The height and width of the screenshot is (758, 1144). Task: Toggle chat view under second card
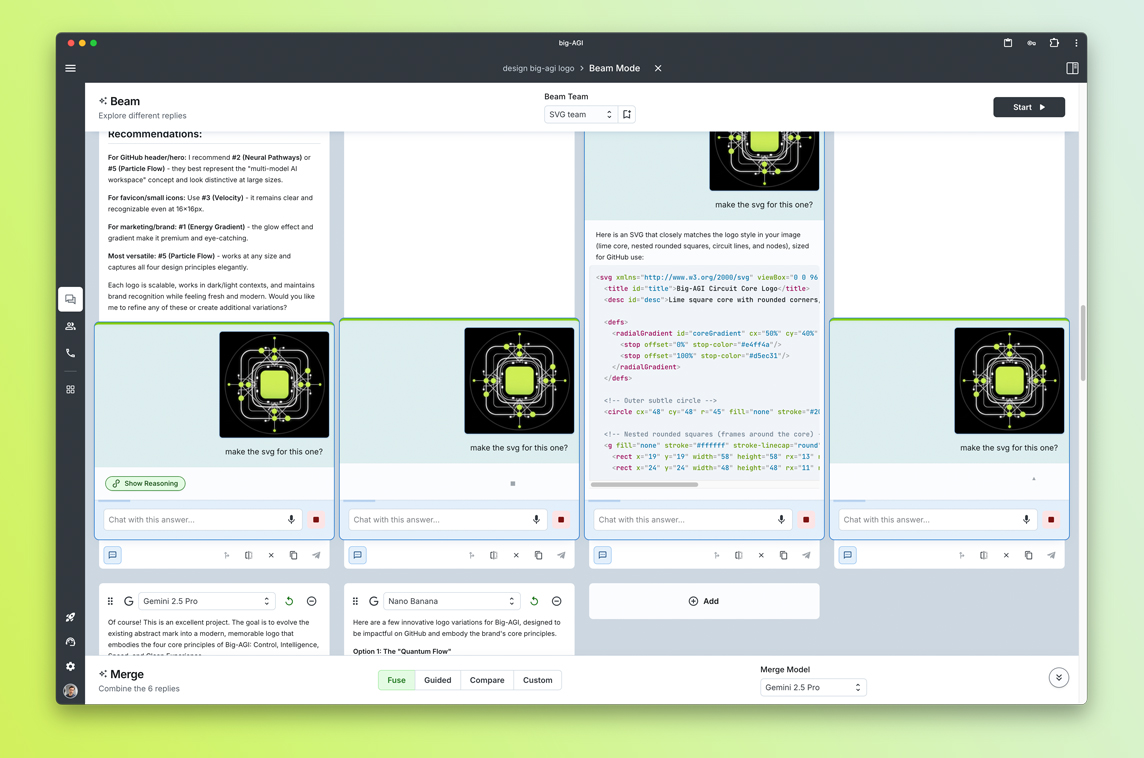[x=358, y=555]
